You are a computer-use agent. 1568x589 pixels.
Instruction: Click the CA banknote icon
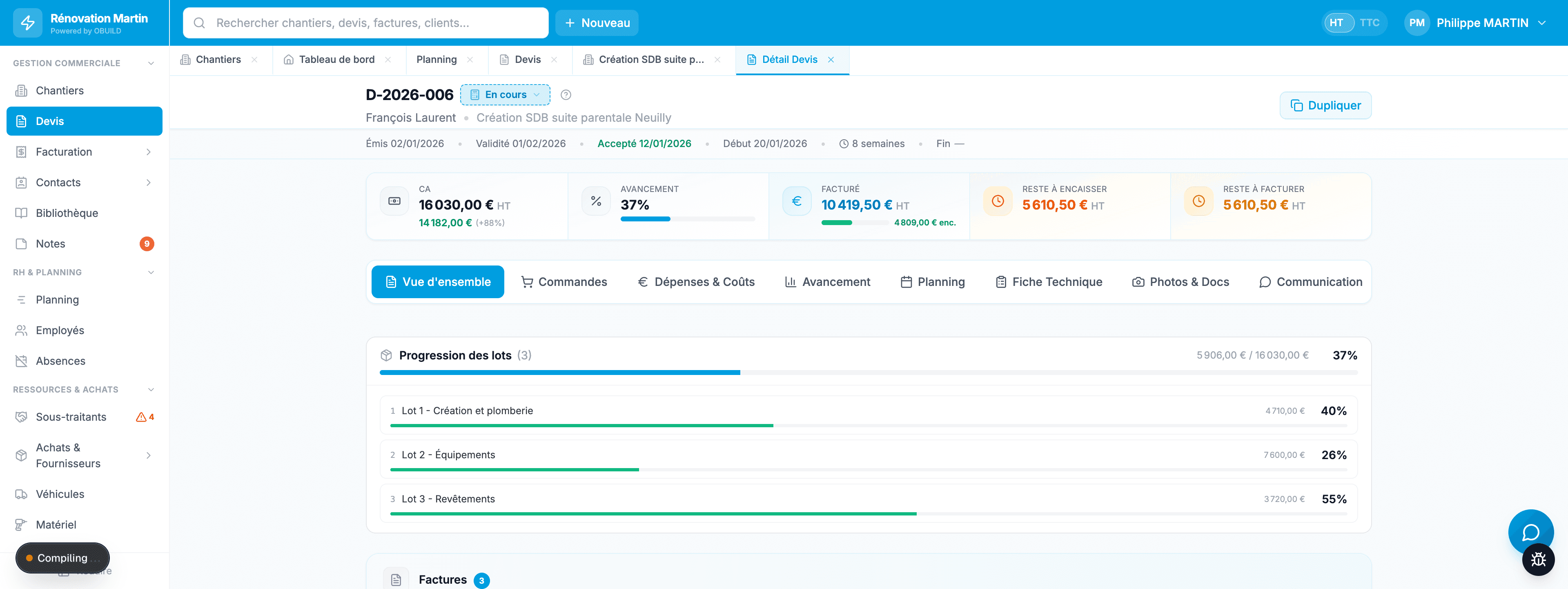[394, 201]
